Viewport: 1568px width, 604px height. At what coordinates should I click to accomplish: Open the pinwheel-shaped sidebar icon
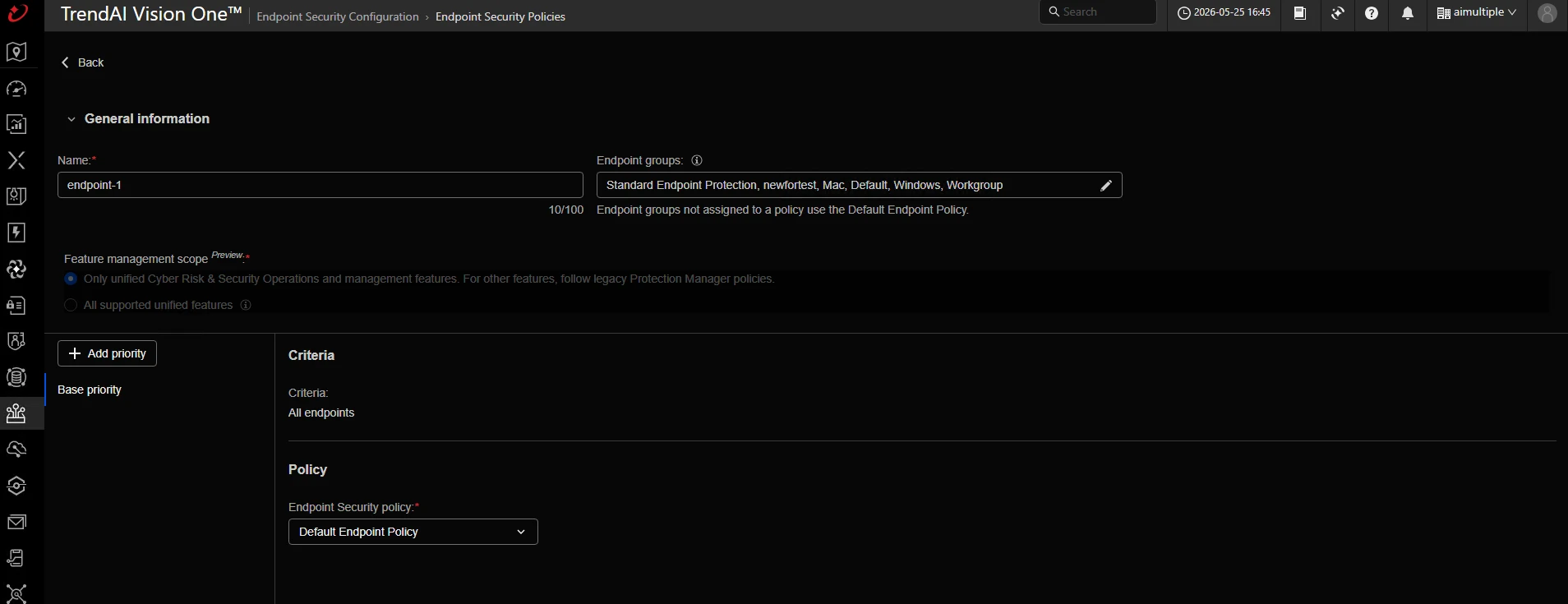tap(16, 269)
